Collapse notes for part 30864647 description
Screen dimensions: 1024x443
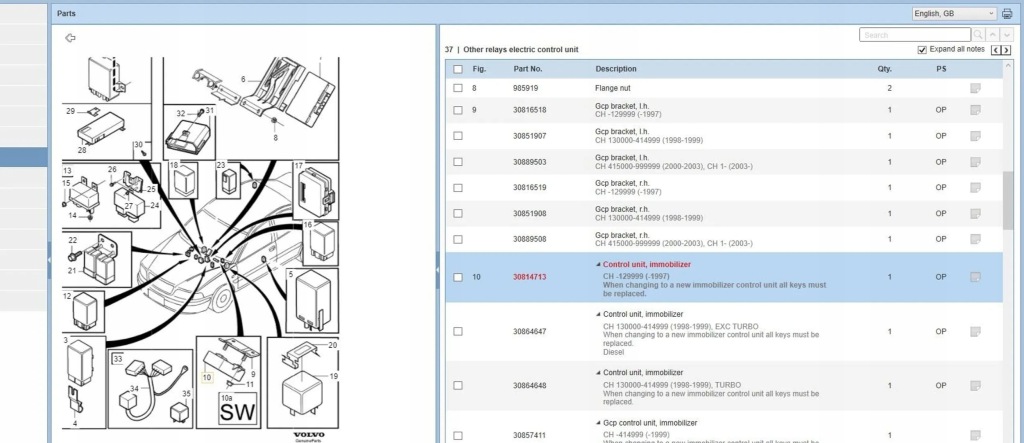pyautogui.click(x=598, y=314)
